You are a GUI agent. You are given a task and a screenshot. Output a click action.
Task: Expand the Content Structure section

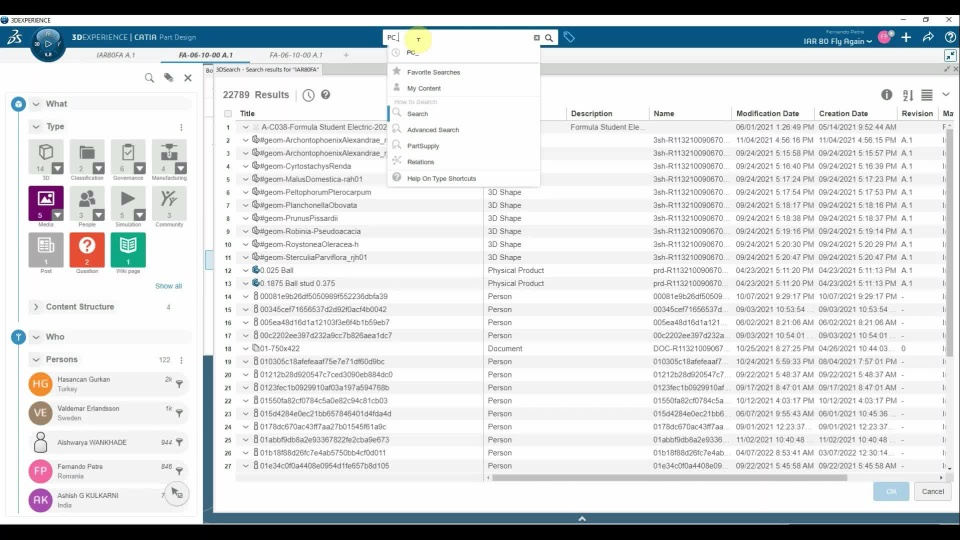point(36,307)
